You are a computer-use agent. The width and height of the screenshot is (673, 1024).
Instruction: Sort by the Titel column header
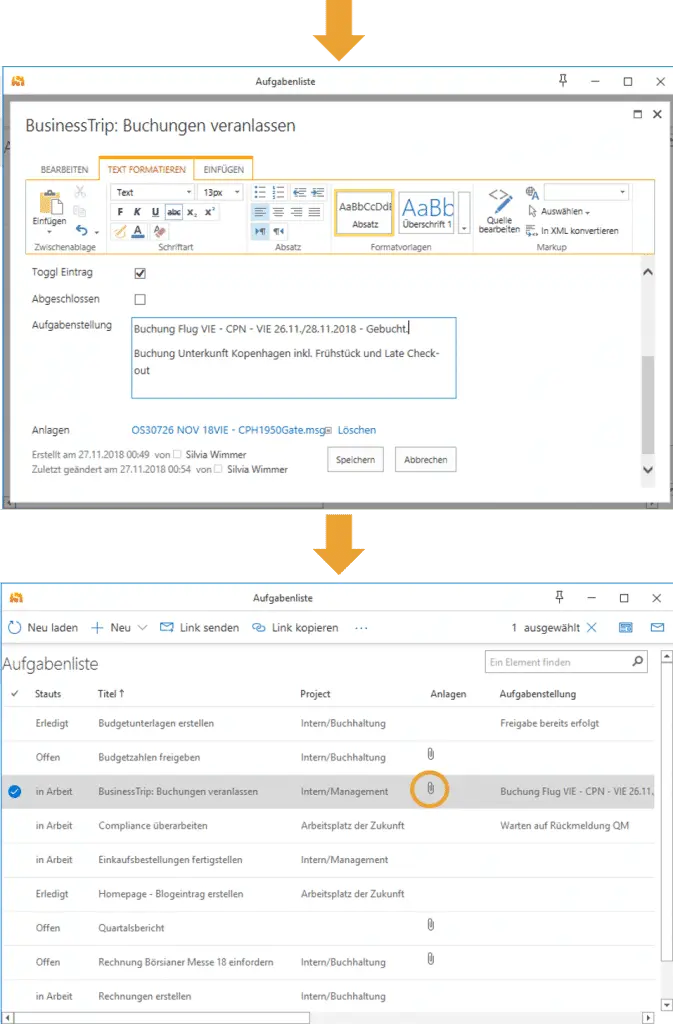click(111, 694)
